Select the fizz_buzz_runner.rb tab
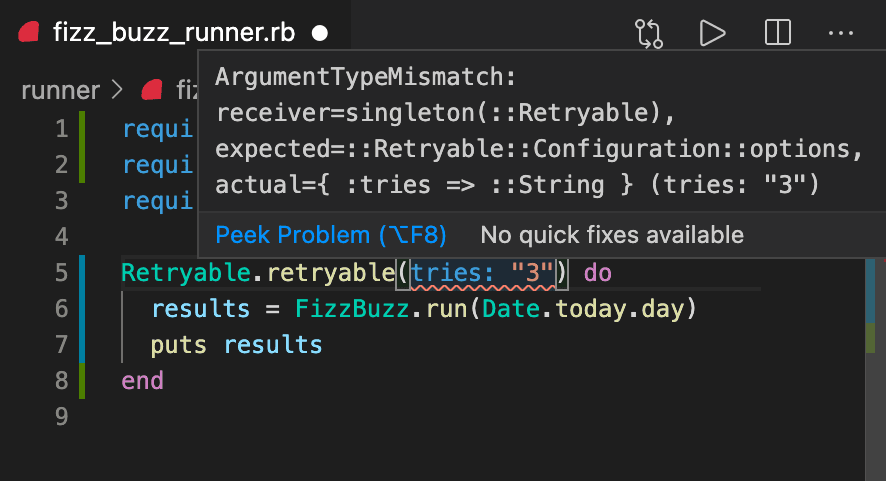Image resolution: width=886 pixels, height=481 pixels. (x=174, y=33)
